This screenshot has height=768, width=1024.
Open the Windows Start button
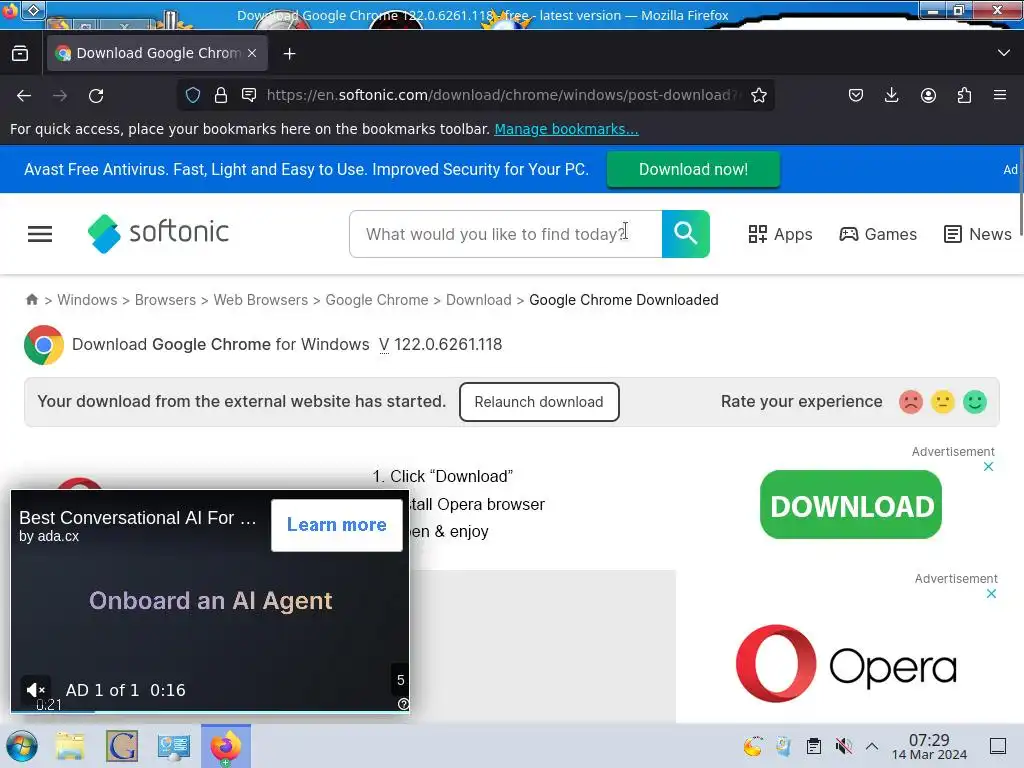click(22, 746)
